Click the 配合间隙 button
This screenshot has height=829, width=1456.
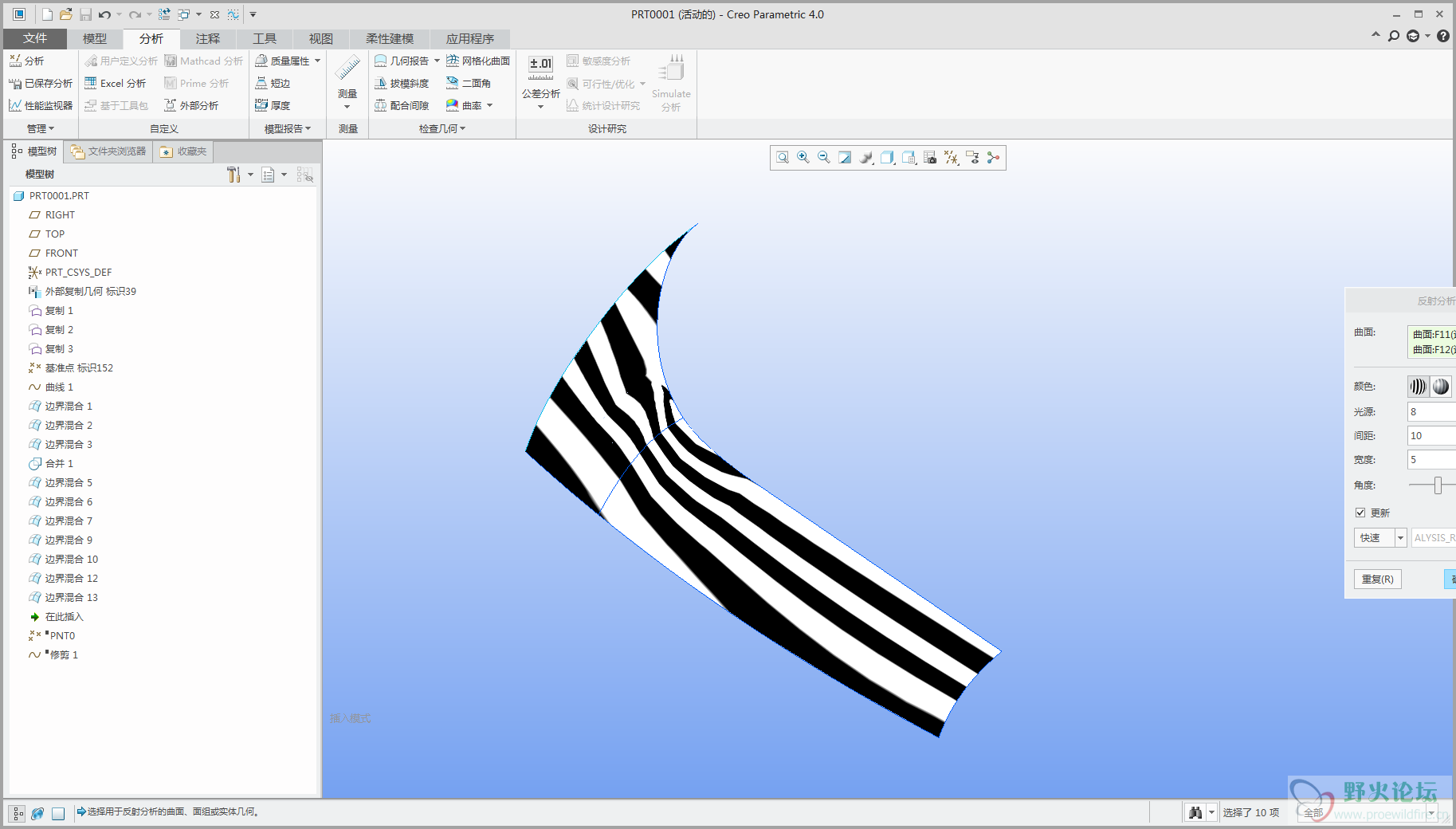click(402, 105)
